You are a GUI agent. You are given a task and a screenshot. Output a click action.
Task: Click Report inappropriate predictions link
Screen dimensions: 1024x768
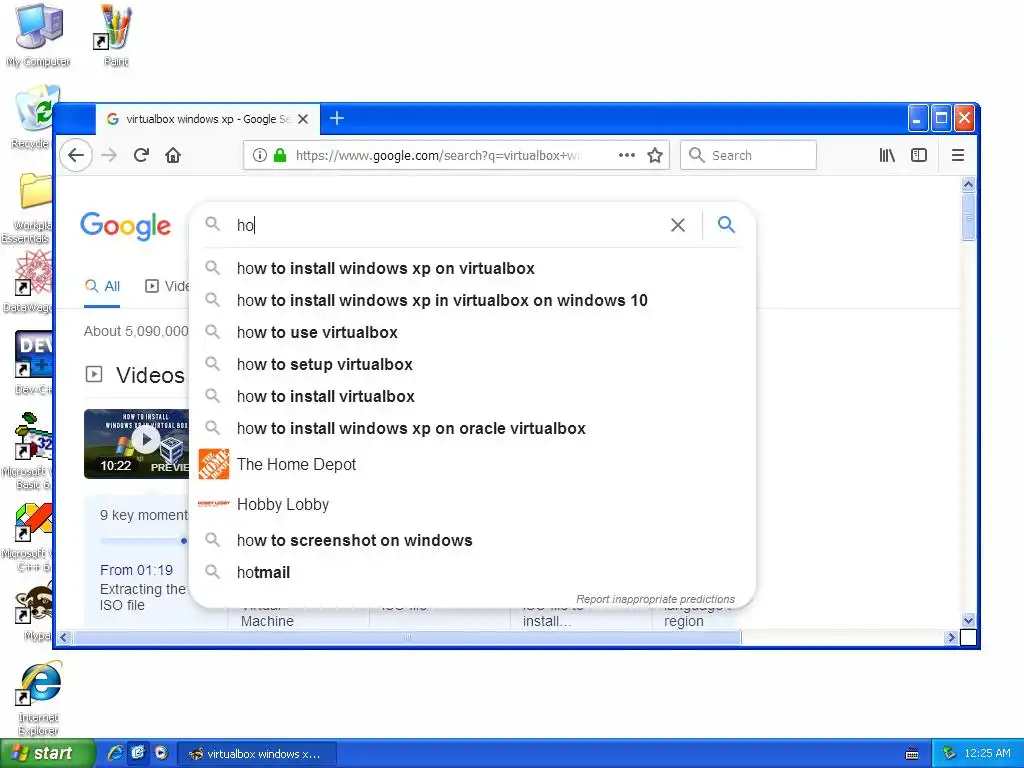point(655,599)
